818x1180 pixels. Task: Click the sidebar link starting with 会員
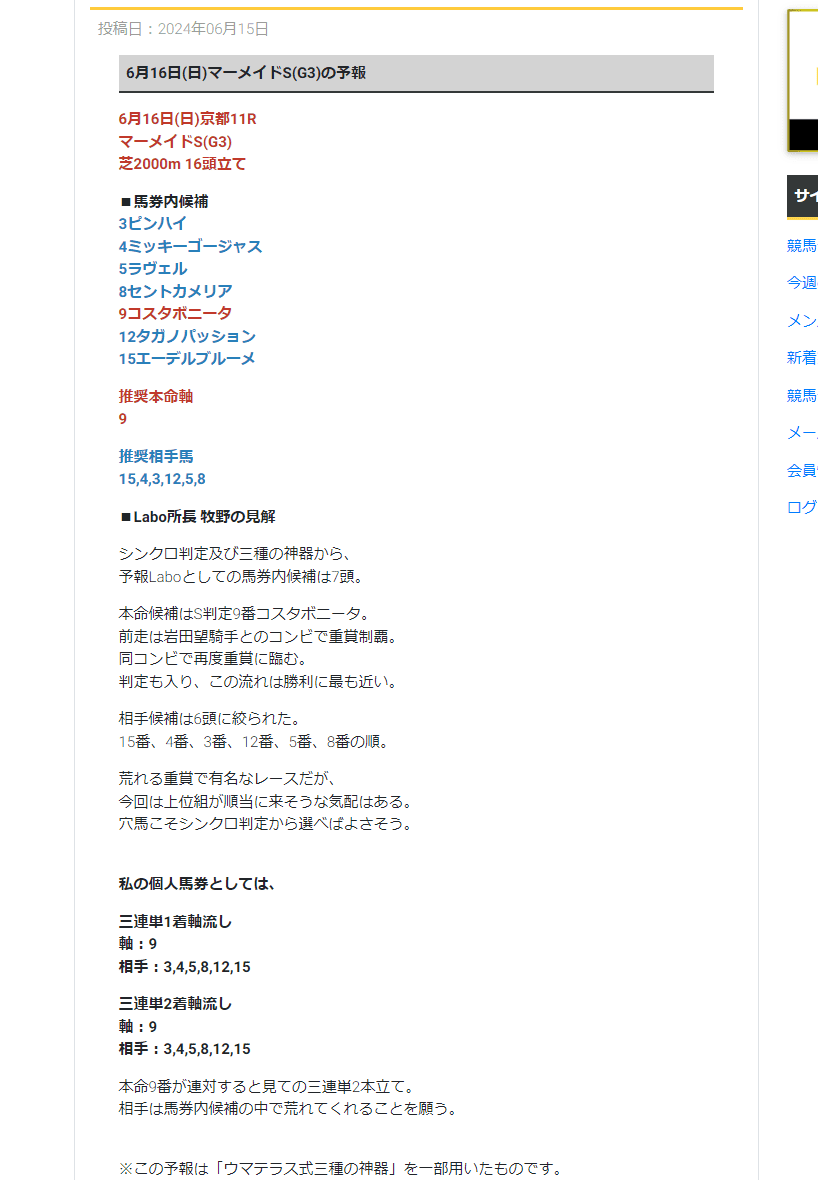point(802,470)
